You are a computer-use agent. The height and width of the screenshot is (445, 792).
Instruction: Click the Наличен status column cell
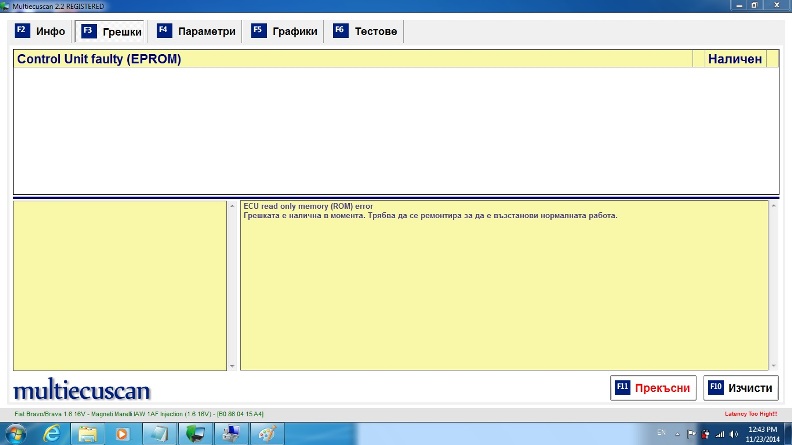pos(735,59)
